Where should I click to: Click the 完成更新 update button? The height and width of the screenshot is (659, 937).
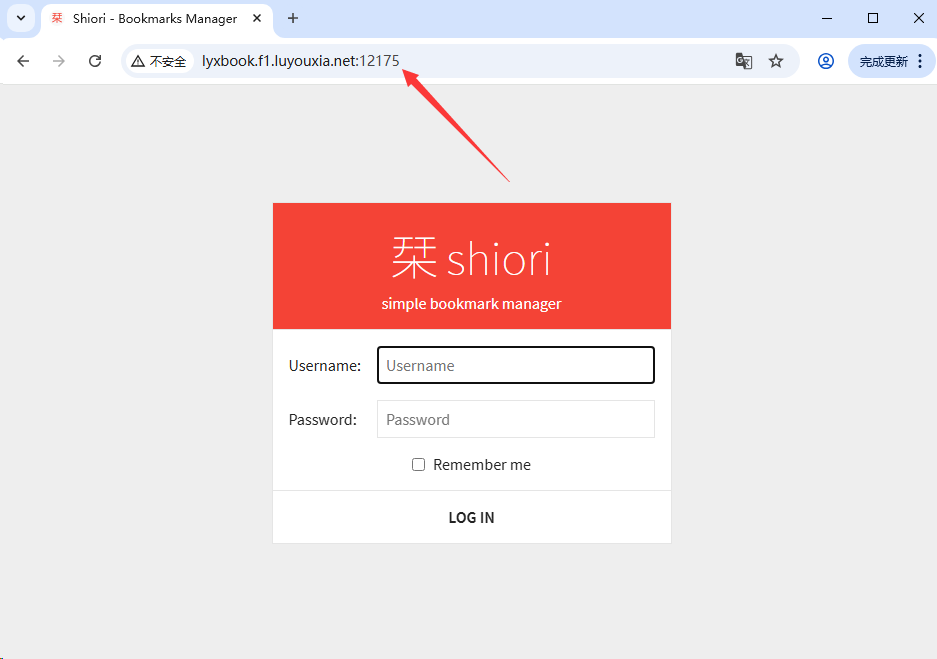(883, 62)
